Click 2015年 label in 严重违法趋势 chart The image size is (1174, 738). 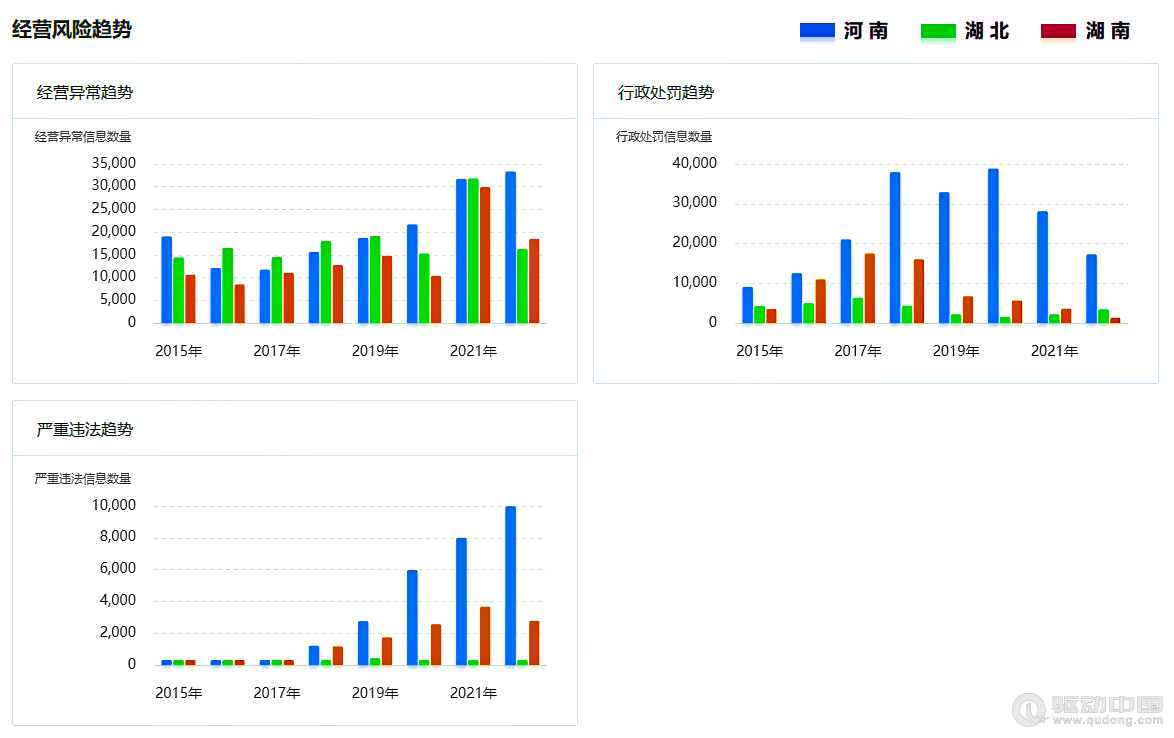click(179, 693)
